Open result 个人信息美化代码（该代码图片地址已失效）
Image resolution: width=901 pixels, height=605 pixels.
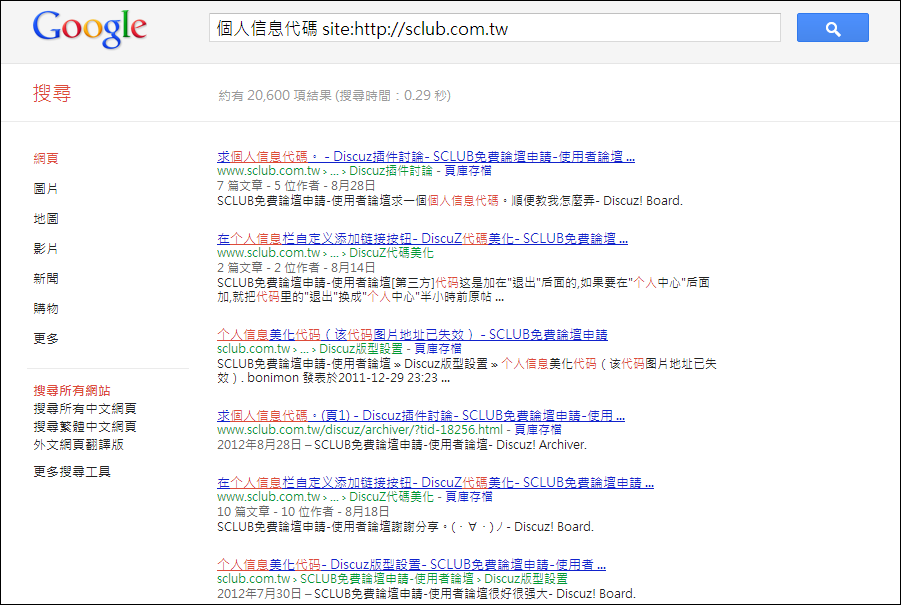coord(411,334)
